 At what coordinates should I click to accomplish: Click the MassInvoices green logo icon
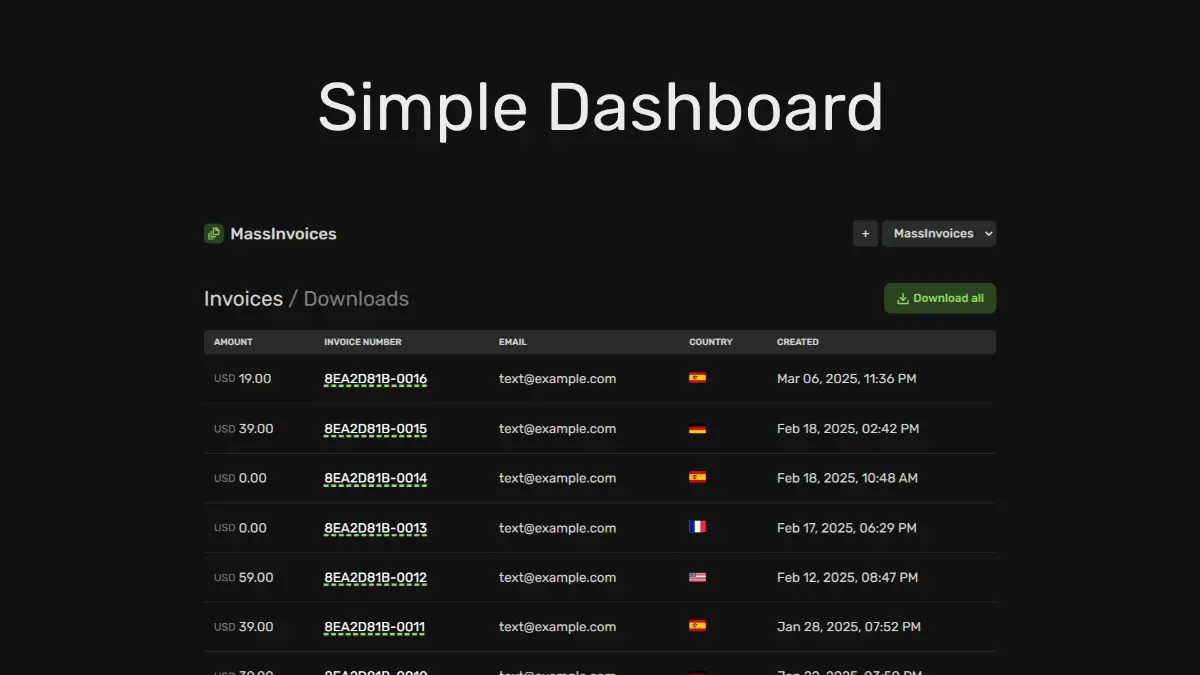pyautogui.click(x=213, y=234)
